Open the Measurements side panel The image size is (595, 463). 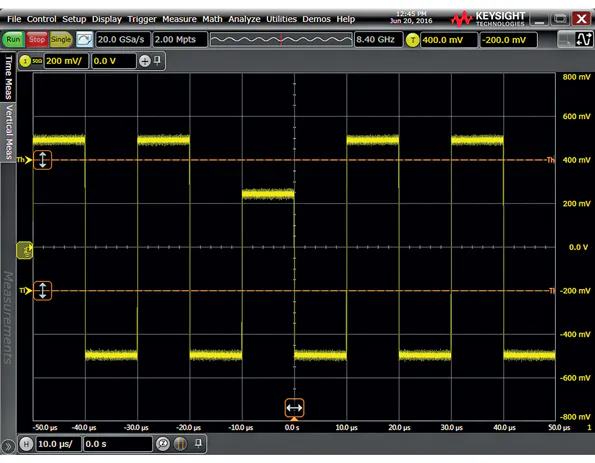point(8,317)
